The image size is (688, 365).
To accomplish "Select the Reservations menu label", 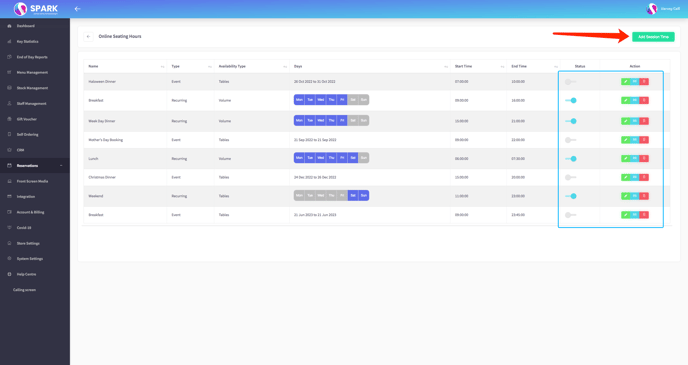I will [27, 165].
